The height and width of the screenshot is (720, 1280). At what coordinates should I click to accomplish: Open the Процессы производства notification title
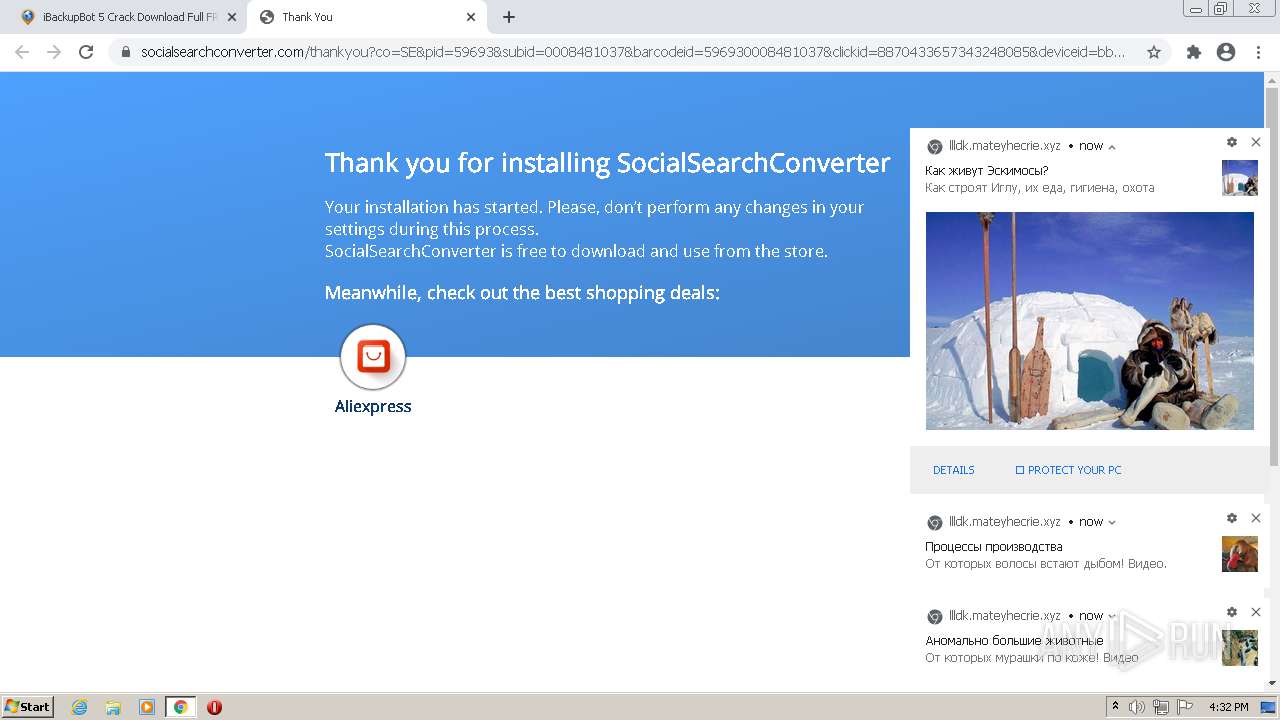click(994, 547)
